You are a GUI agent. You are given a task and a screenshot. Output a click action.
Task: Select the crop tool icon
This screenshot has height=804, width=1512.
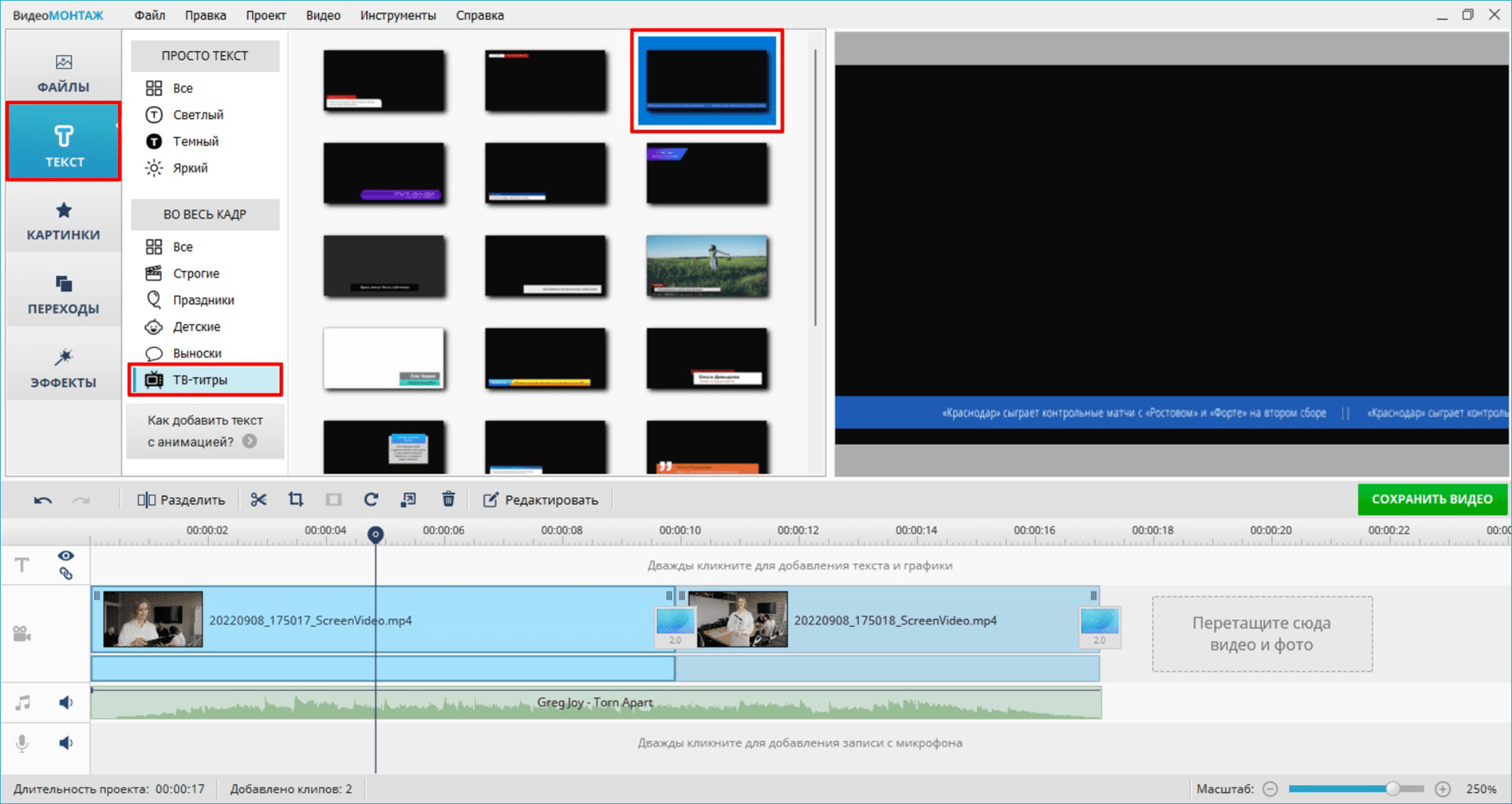point(295,500)
